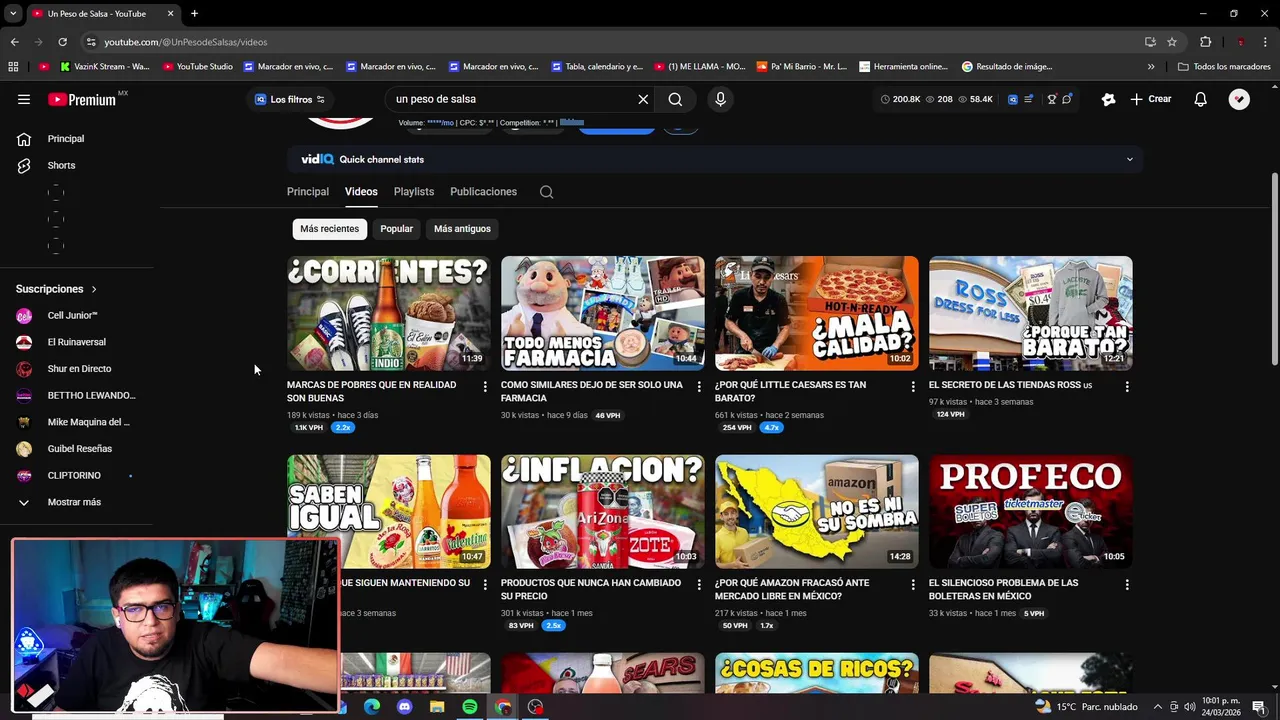The height and width of the screenshot is (720, 1280).
Task: Open options for MARCAS DE POBRES video
Action: click(485, 386)
